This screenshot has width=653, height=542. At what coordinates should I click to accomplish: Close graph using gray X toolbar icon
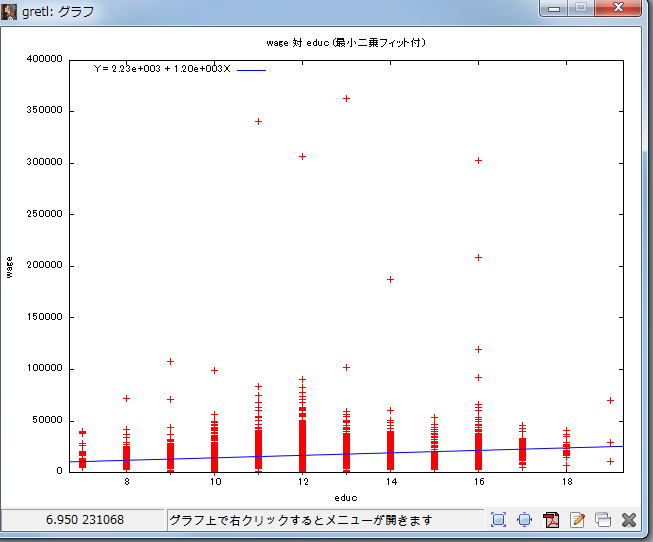629,520
